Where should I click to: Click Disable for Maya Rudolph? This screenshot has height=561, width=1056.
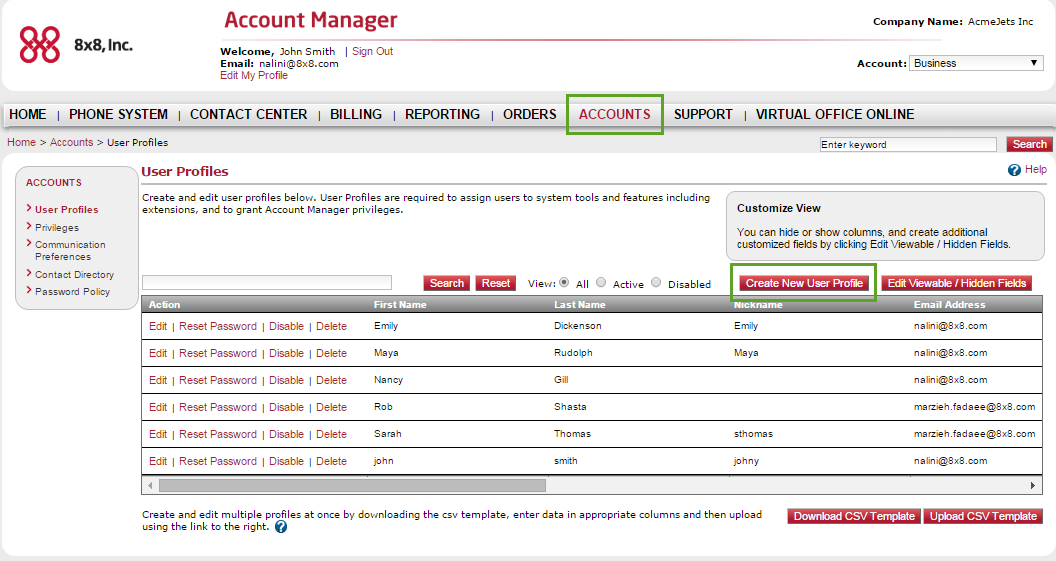286,353
